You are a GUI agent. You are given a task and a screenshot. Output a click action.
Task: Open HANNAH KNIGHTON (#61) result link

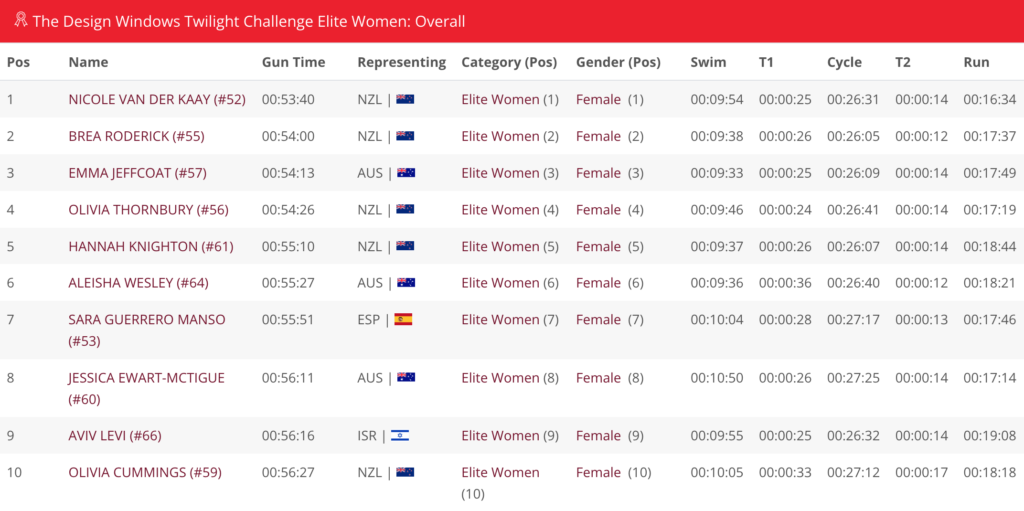pyautogui.click(x=151, y=246)
